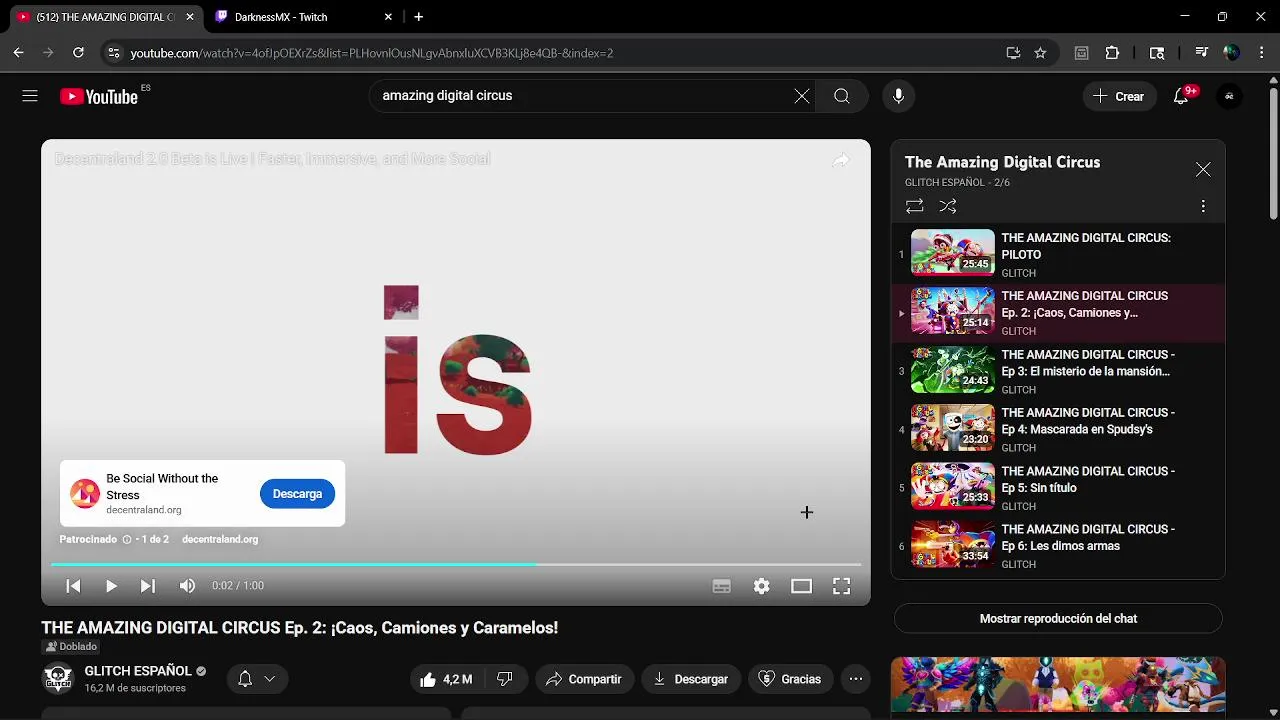Click the Descargar button below the video
This screenshot has width=1280, height=720.
click(x=691, y=679)
